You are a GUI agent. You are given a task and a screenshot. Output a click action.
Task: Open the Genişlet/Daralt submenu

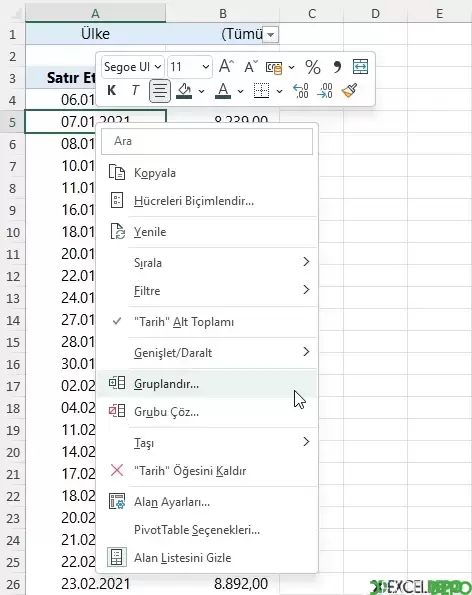207,353
